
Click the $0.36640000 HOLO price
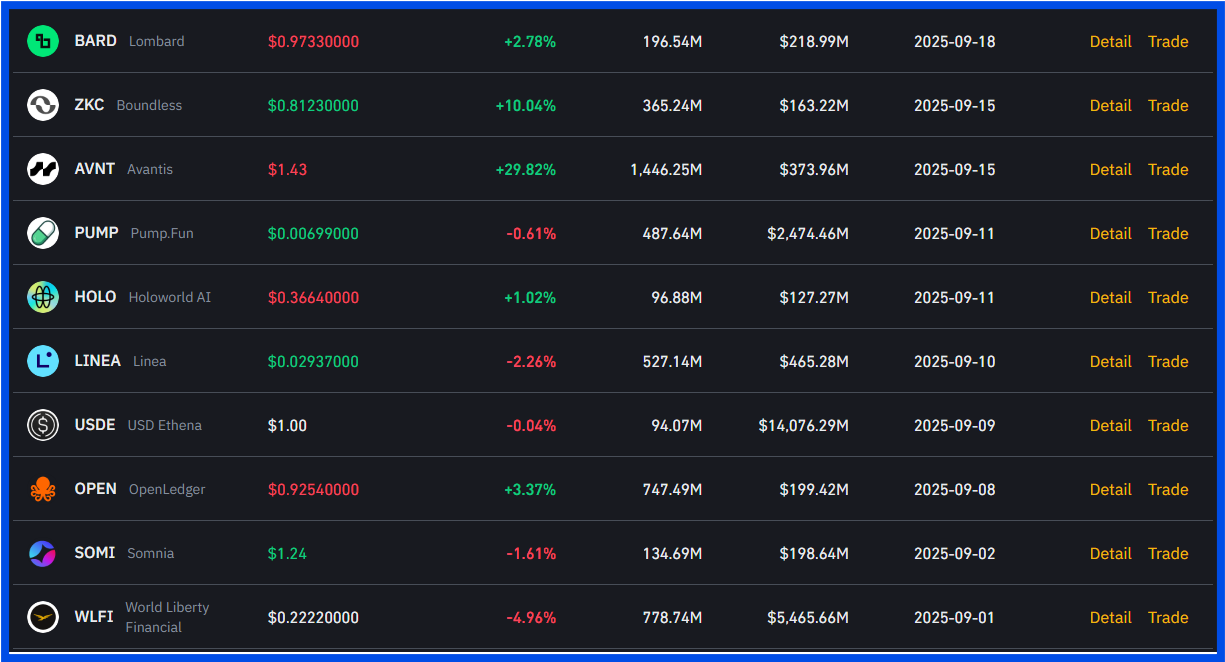(x=313, y=298)
